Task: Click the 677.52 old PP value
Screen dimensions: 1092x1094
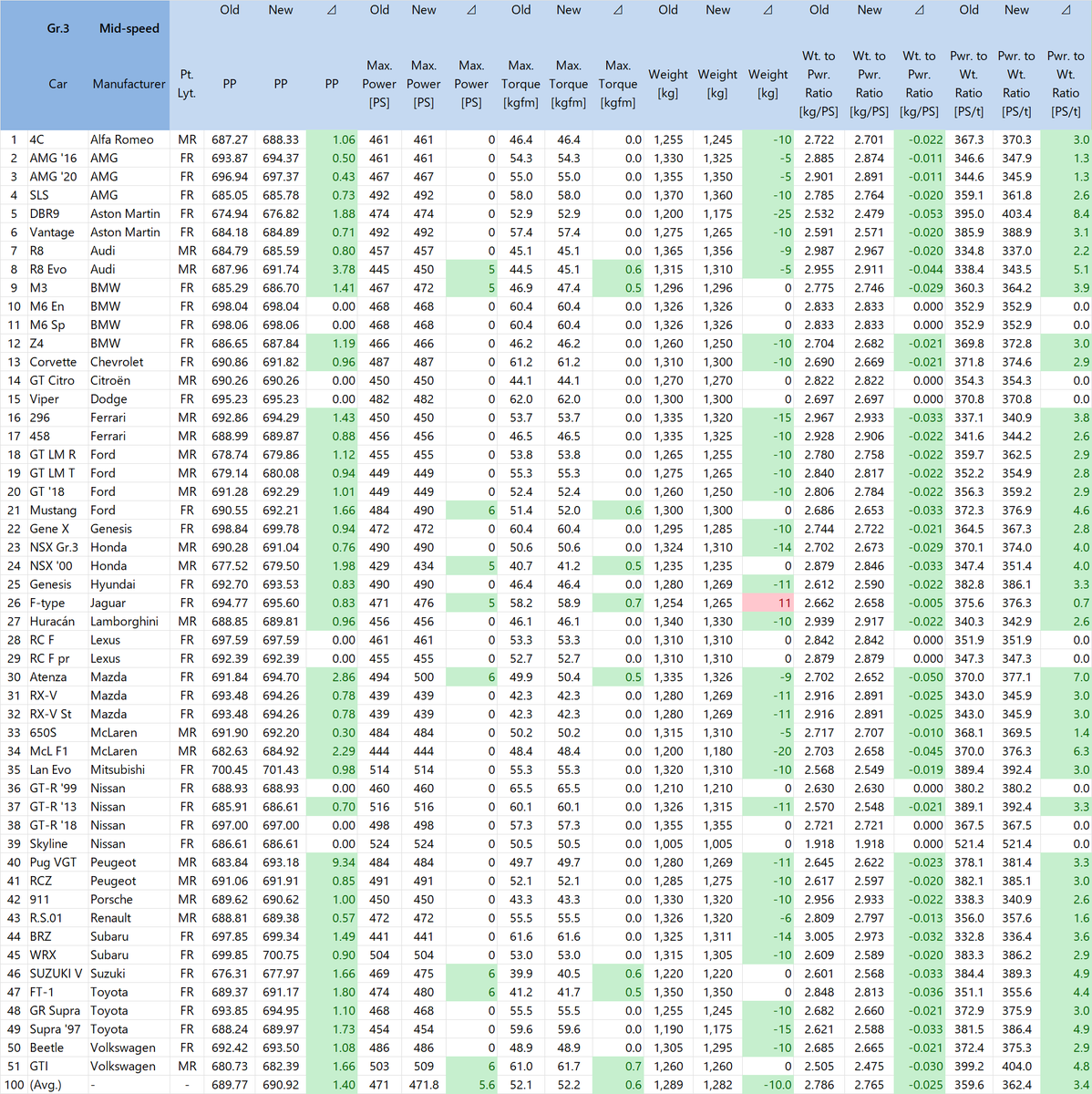Action: point(230,566)
